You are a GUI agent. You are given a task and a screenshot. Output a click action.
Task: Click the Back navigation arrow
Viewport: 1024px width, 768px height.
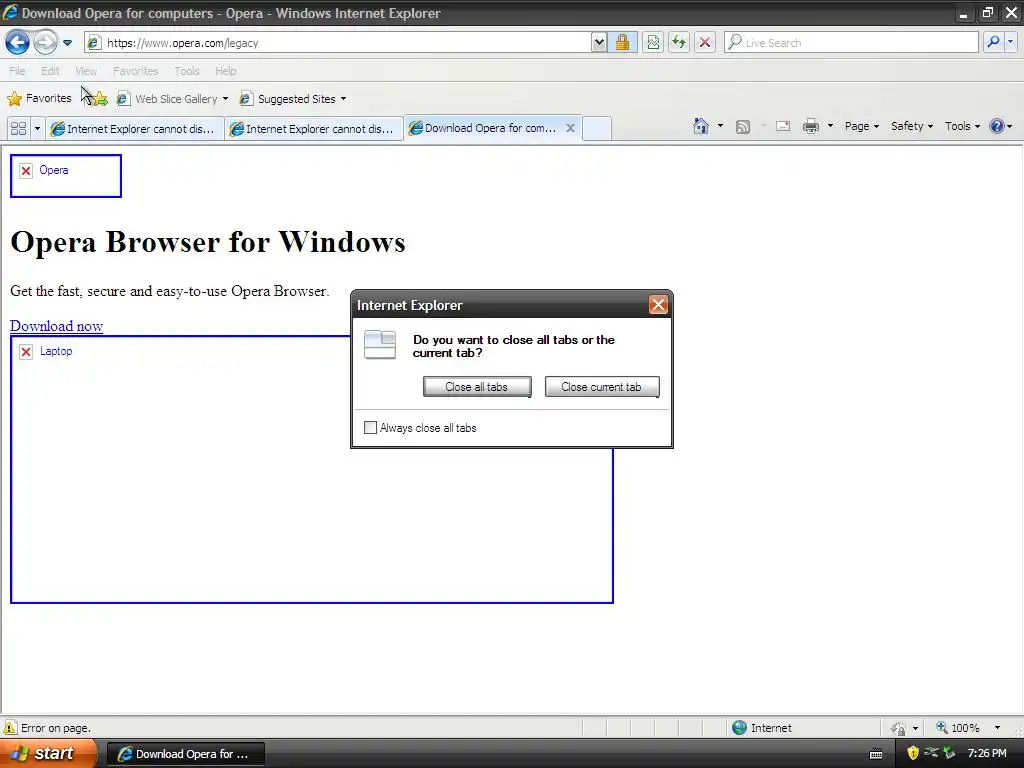(17, 42)
